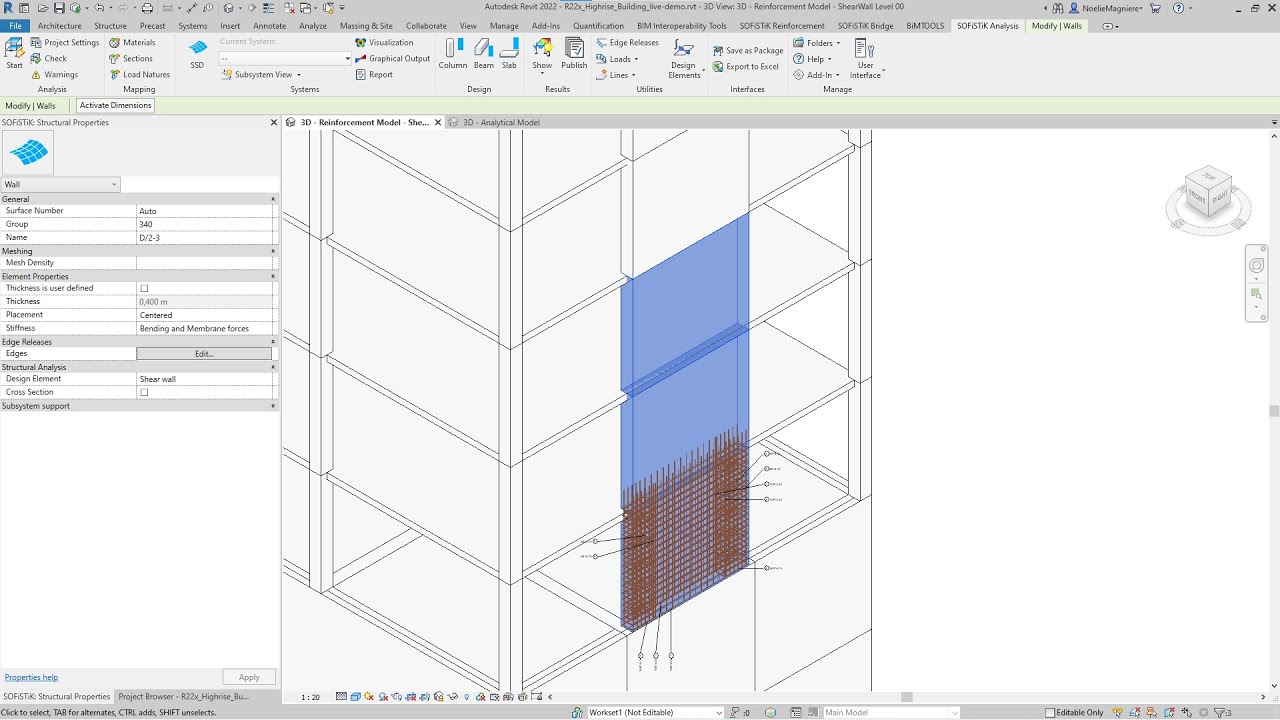Toggle the Editable Only checkbox
Image resolution: width=1280 pixels, height=720 pixels.
pyautogui.click(x=1050, y=713)
